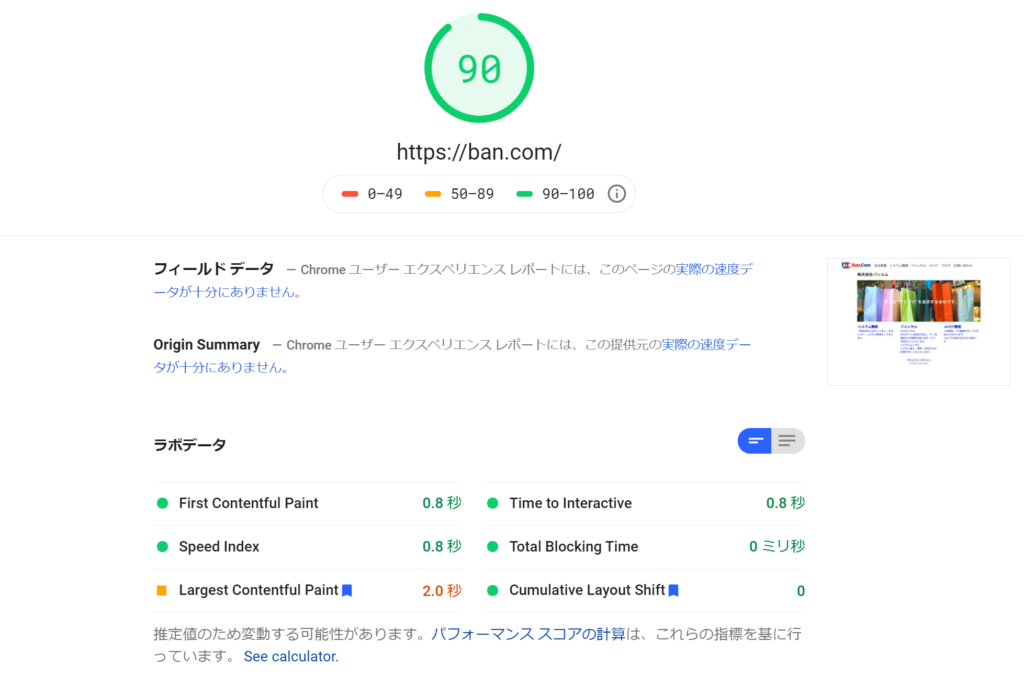The width and height of the screenshot is (1024, 675).
Task: Click the green dot beside Total Blocking Time
Action: click(492, 547)
